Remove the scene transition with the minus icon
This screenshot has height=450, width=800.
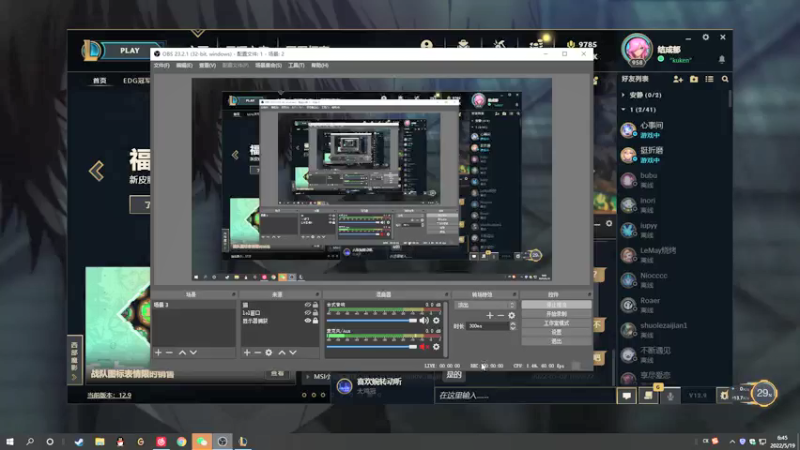click(x=501, y=316)
